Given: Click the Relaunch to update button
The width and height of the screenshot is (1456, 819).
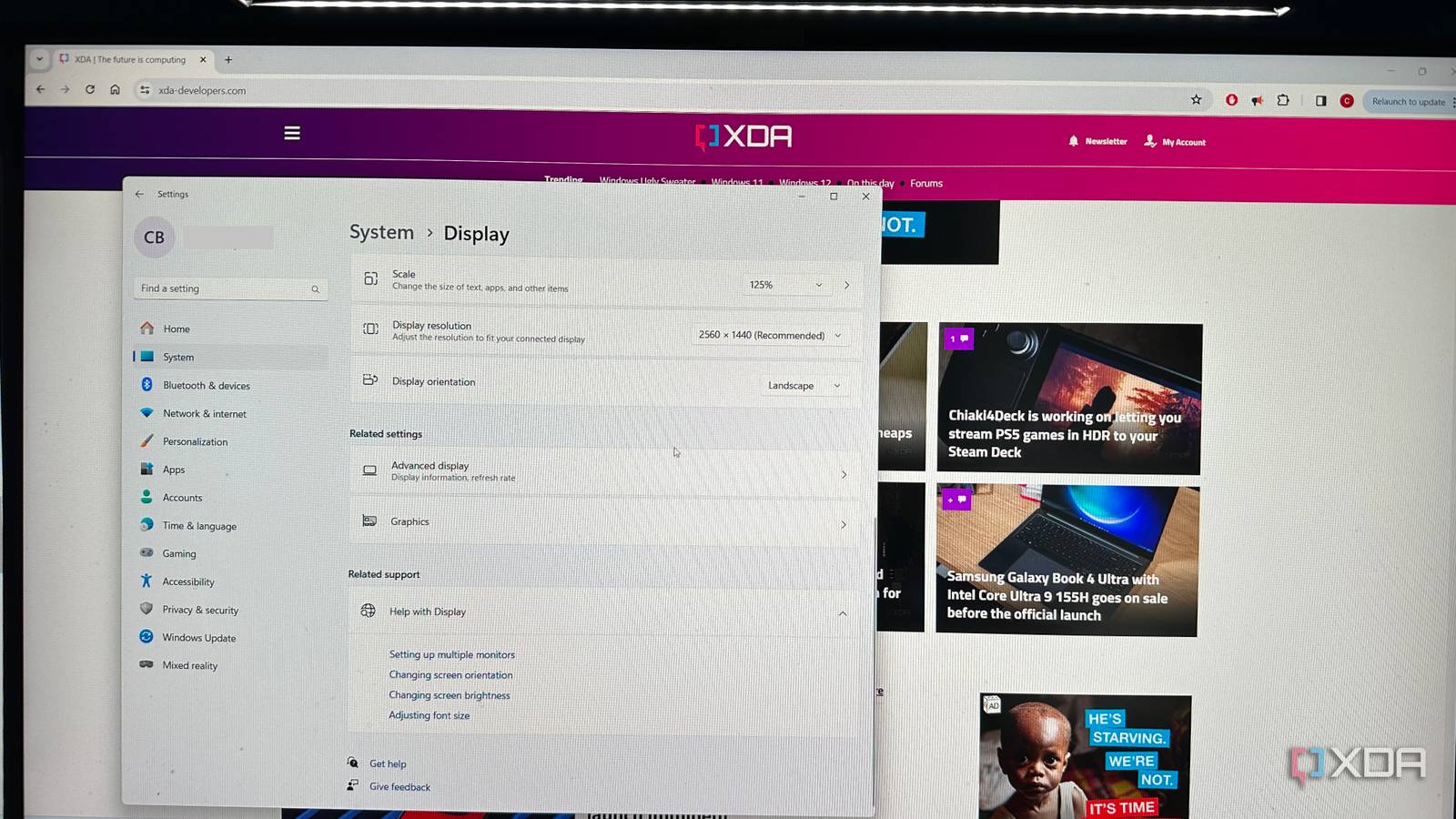Looking at the screenshot, I should (x=1408, y=101).
